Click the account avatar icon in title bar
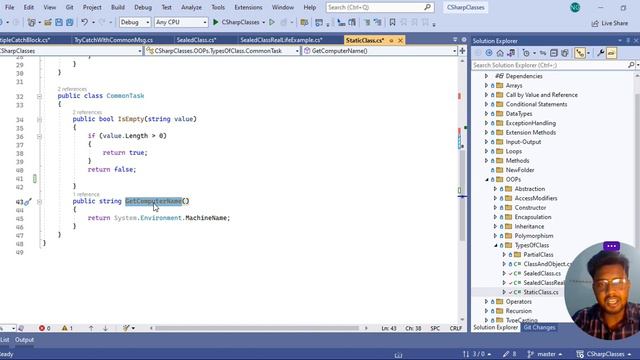The width and height of the screenshot is (640, 360). (x=575, y=7)
